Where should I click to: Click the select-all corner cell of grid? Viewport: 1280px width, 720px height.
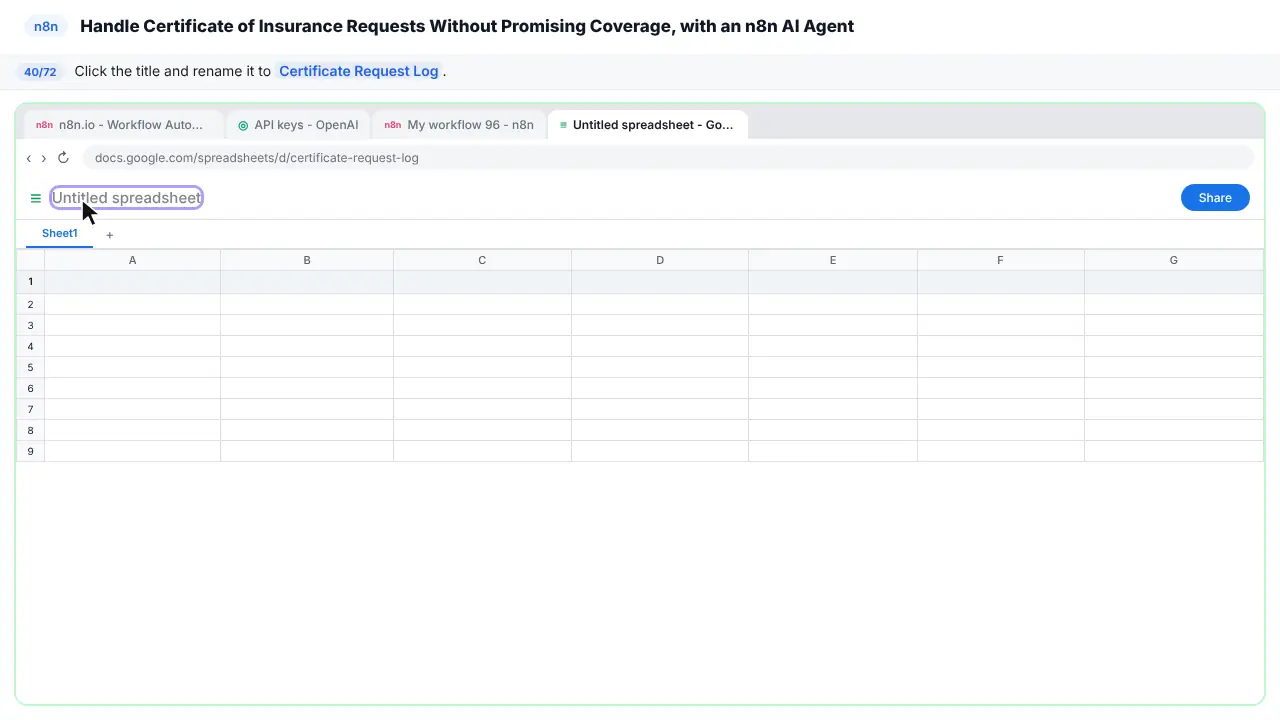[x=31, y=260]
